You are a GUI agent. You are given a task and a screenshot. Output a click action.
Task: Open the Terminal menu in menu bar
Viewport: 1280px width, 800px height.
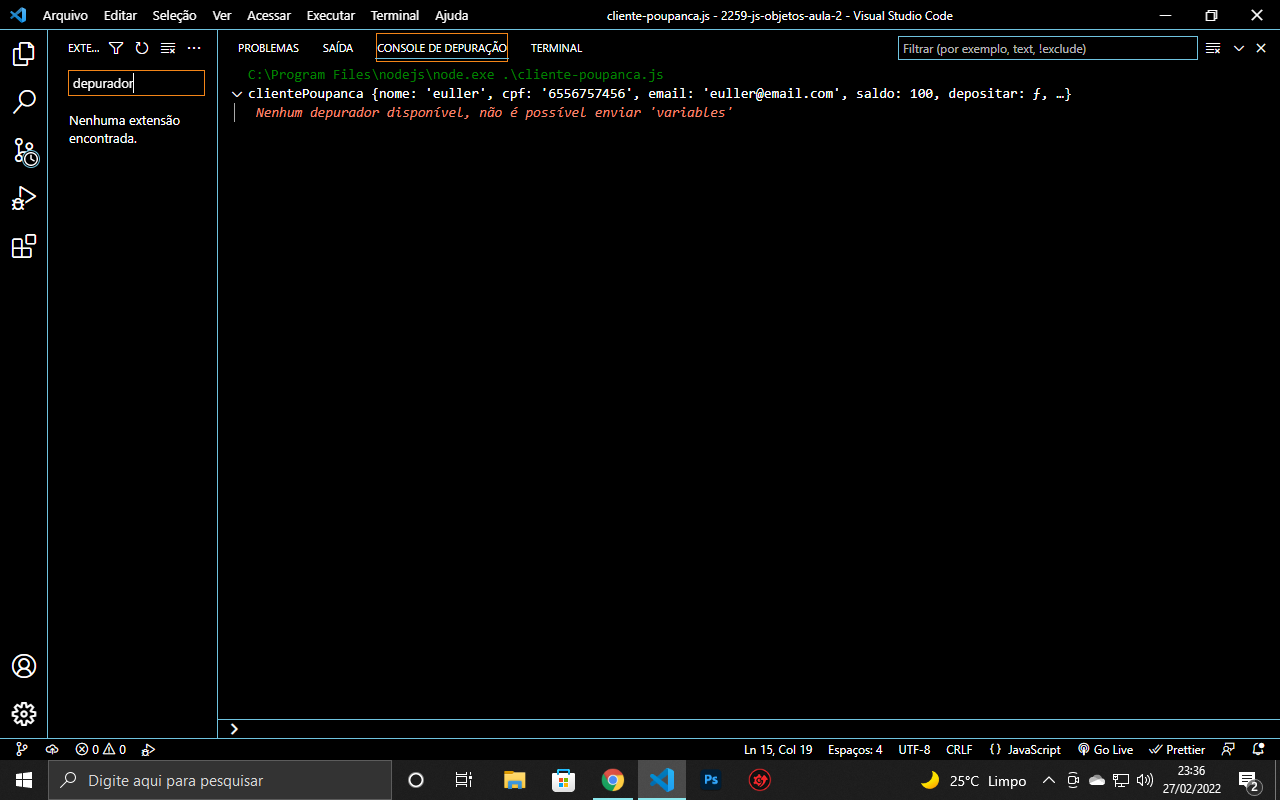coord(395,15)
